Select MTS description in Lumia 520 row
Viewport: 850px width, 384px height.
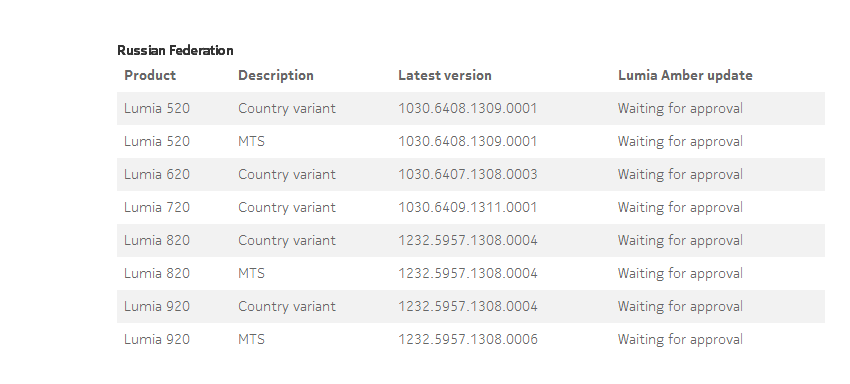click(x=252, y=142)
